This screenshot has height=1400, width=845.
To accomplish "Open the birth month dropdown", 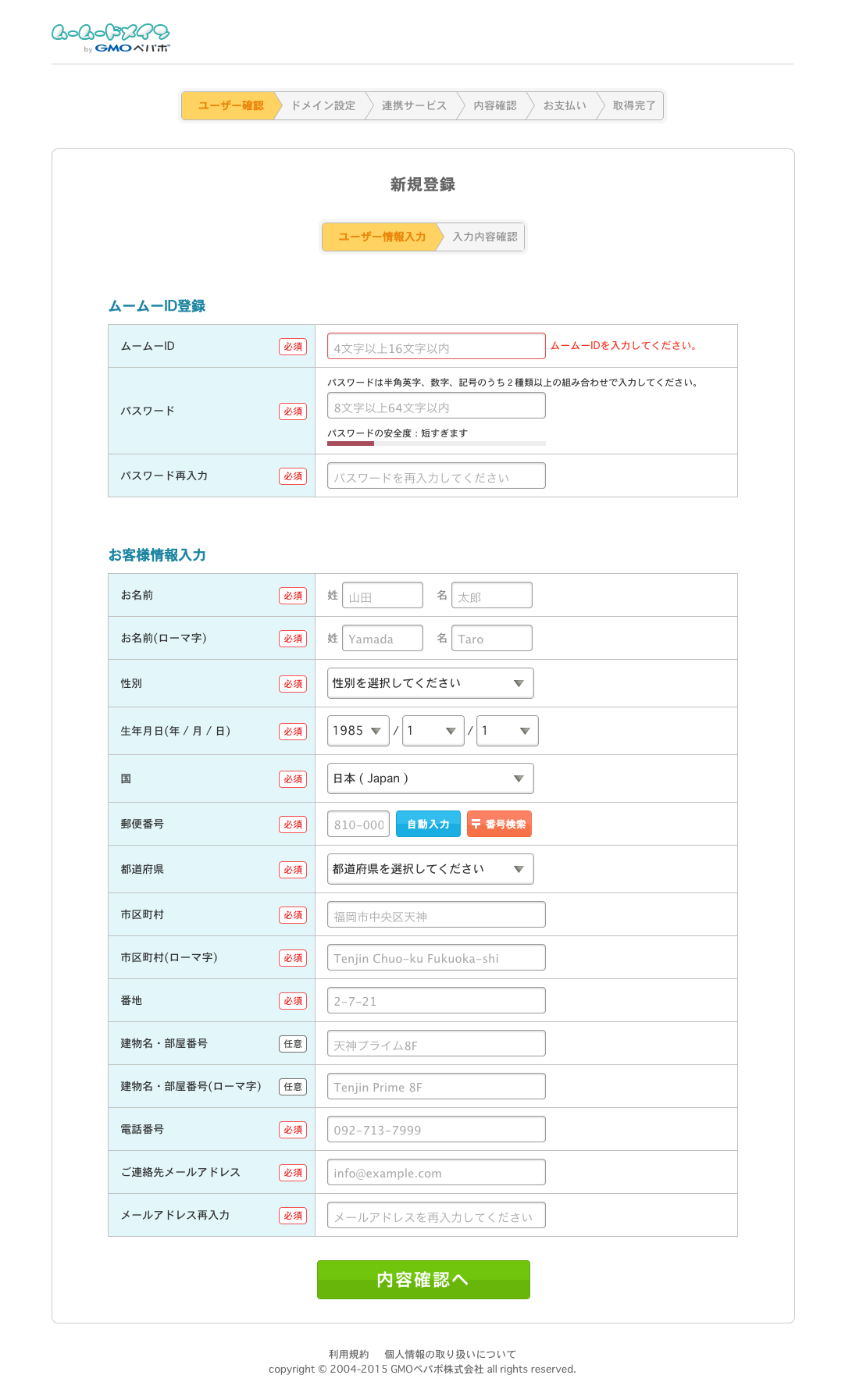I will click(x=433, y=731).
